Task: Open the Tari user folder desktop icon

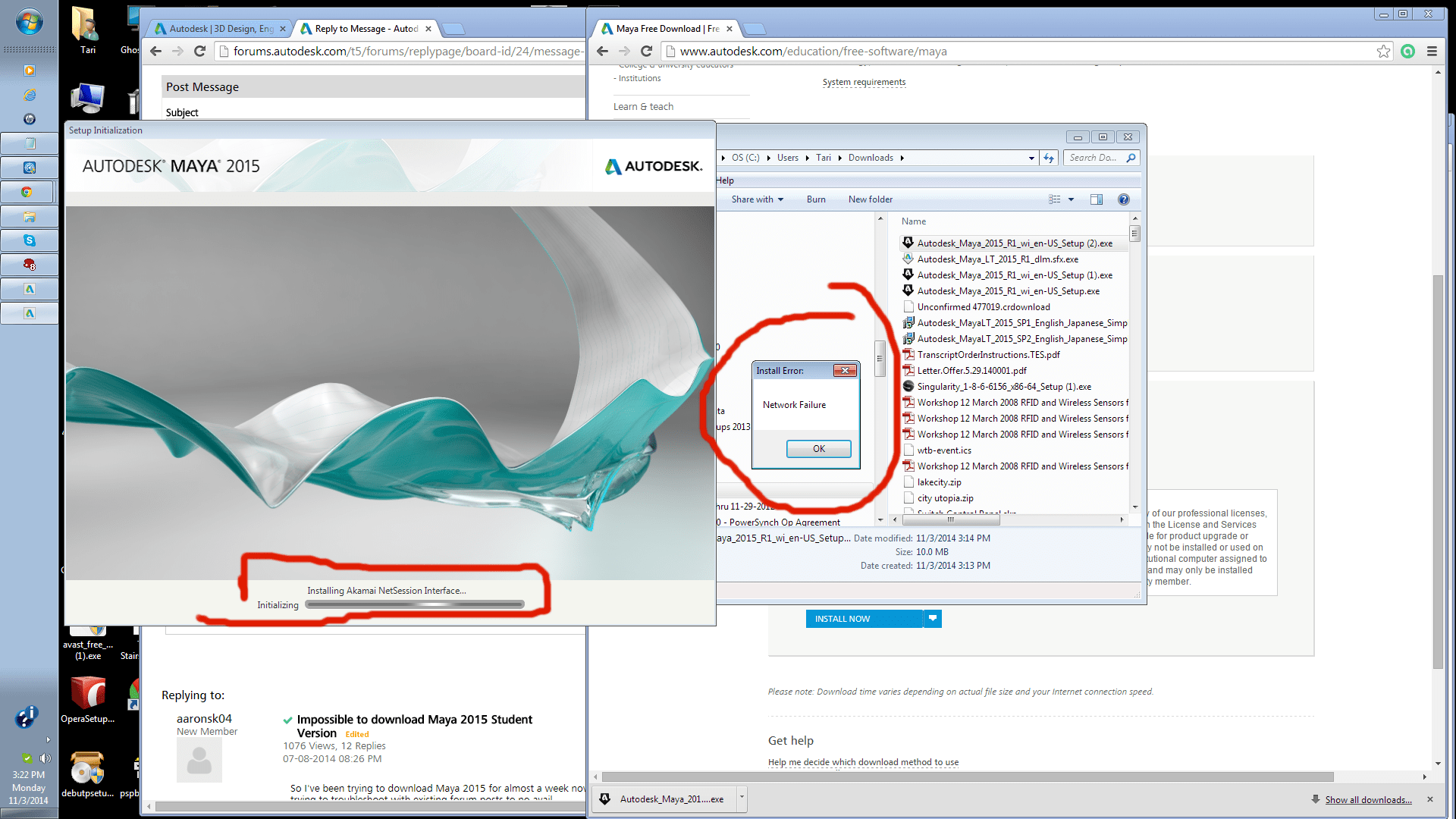Action: click(x=87, y=30)
